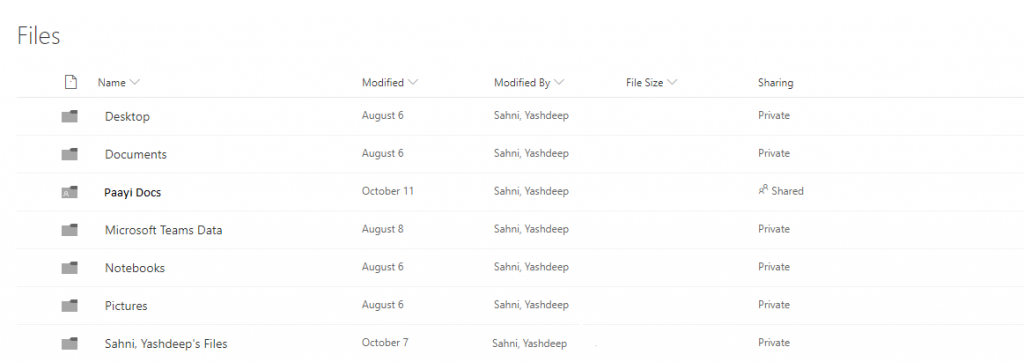Viewport: 1024px width, 362px height.
Task: Click the Documents folder icon
Action: 70,154
